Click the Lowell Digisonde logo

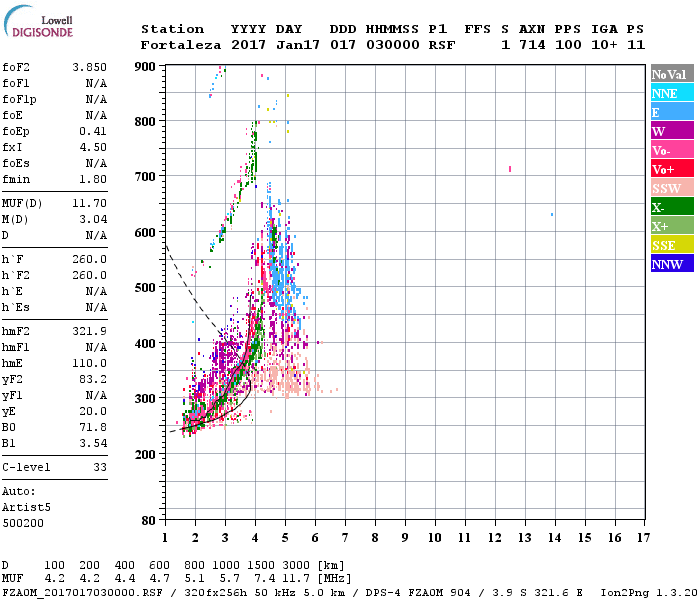(38, 21)
